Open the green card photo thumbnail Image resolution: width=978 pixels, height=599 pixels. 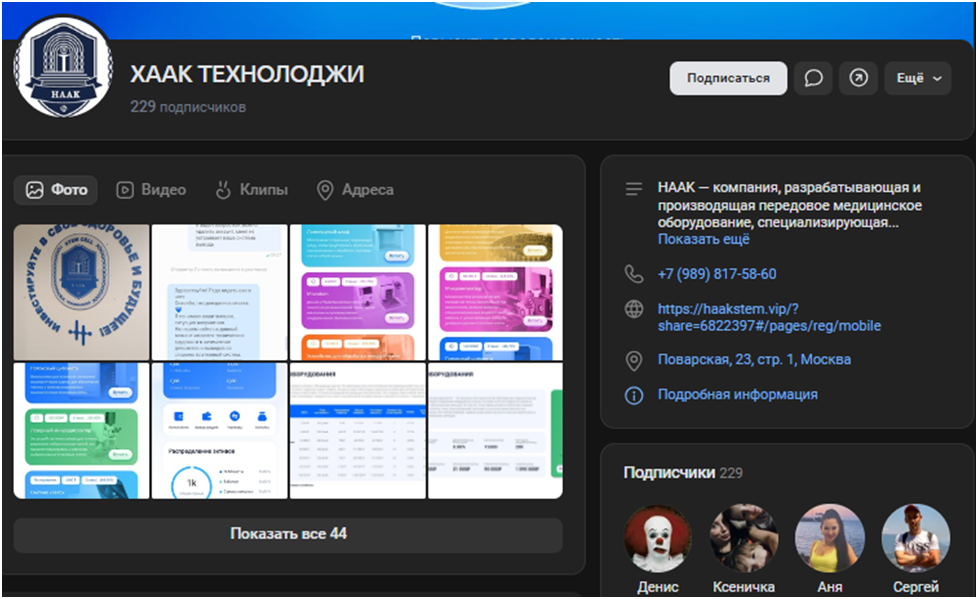click(x=82, y=431)
